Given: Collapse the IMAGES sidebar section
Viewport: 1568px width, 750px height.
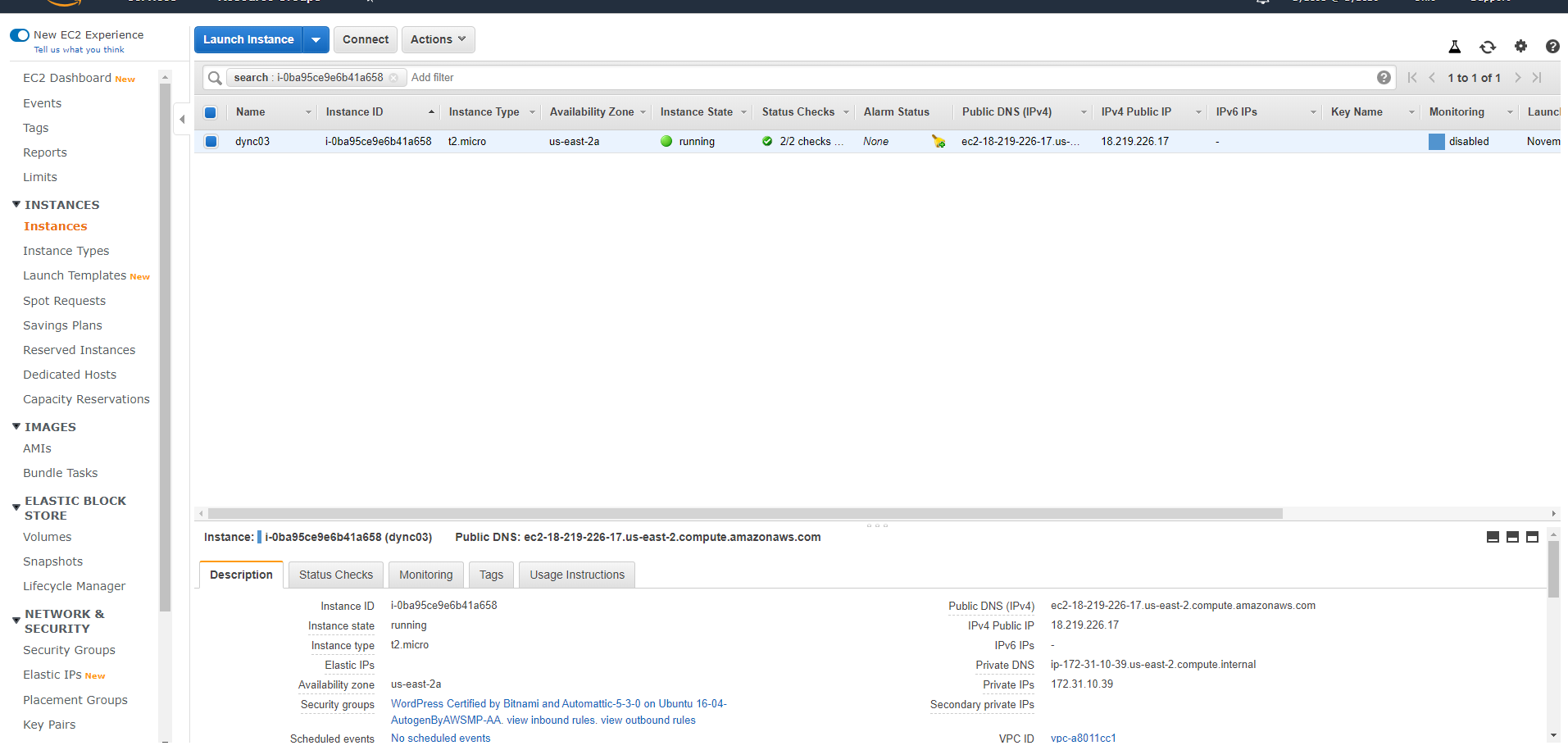Looking at the screenshot, I should (x=16, y=426).
